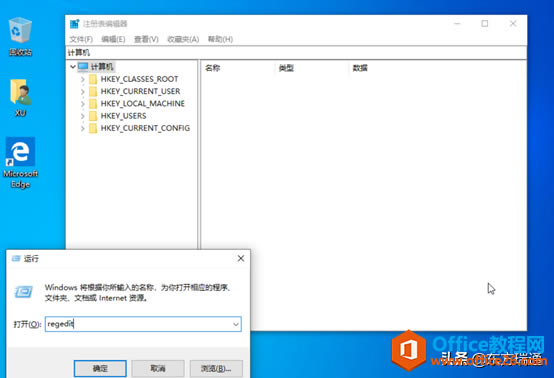Image resolution: width=554 pixels, height=378 pixels.
Task: Open the 编辑(E) menu
Action: pos(113,39)
